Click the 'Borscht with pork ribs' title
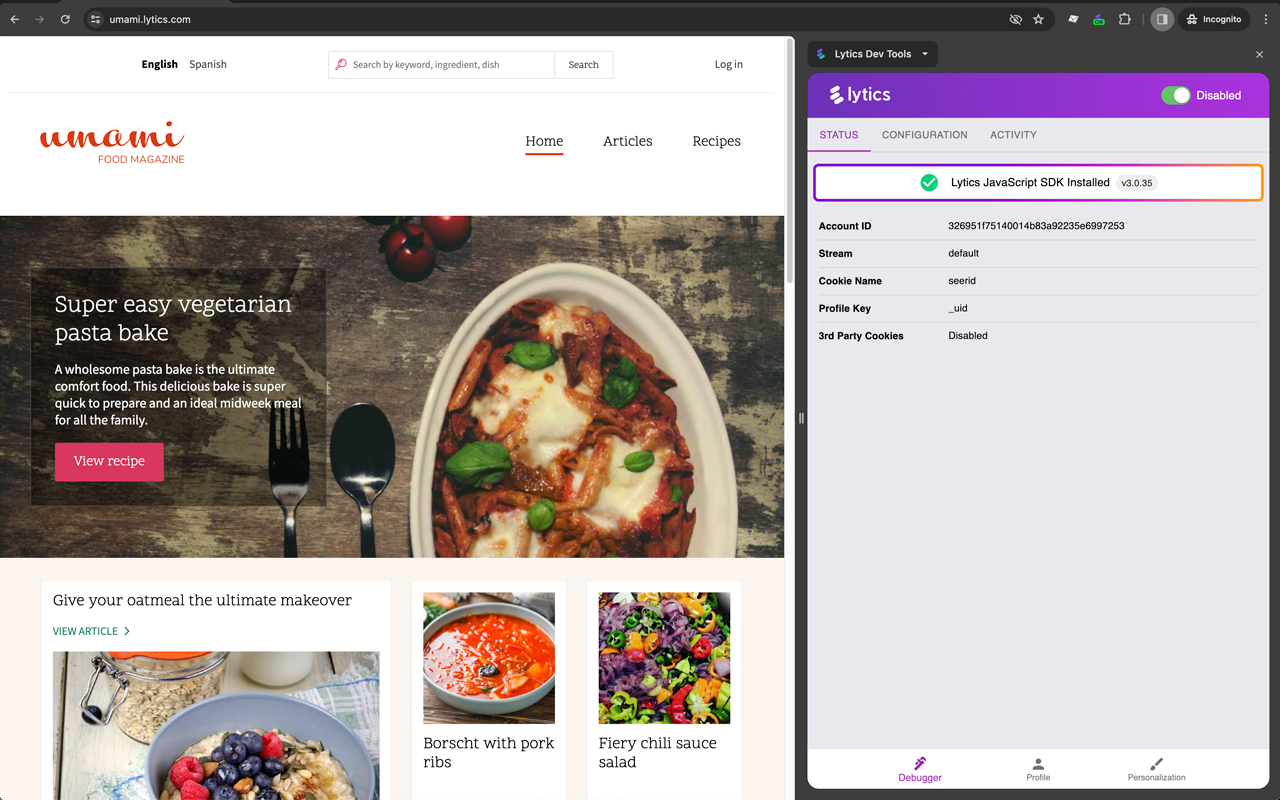 pos(489,752)
